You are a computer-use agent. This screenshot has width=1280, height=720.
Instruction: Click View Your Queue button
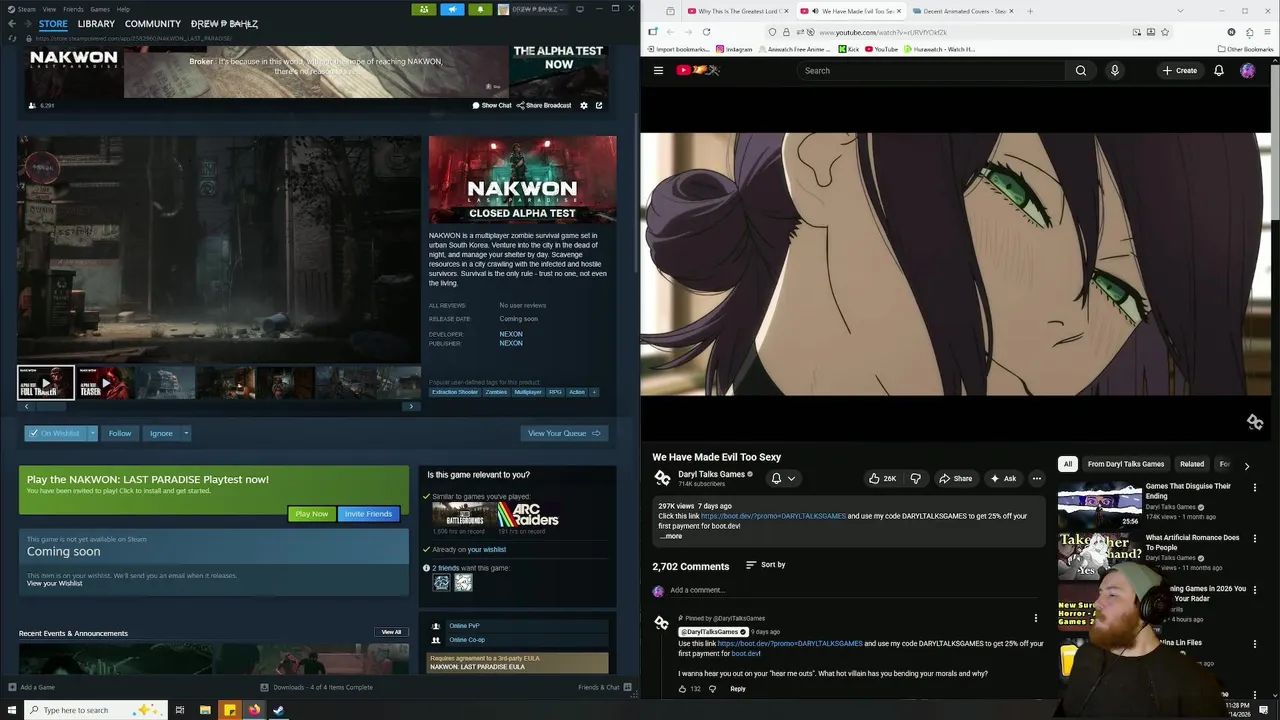coord(564,433)
